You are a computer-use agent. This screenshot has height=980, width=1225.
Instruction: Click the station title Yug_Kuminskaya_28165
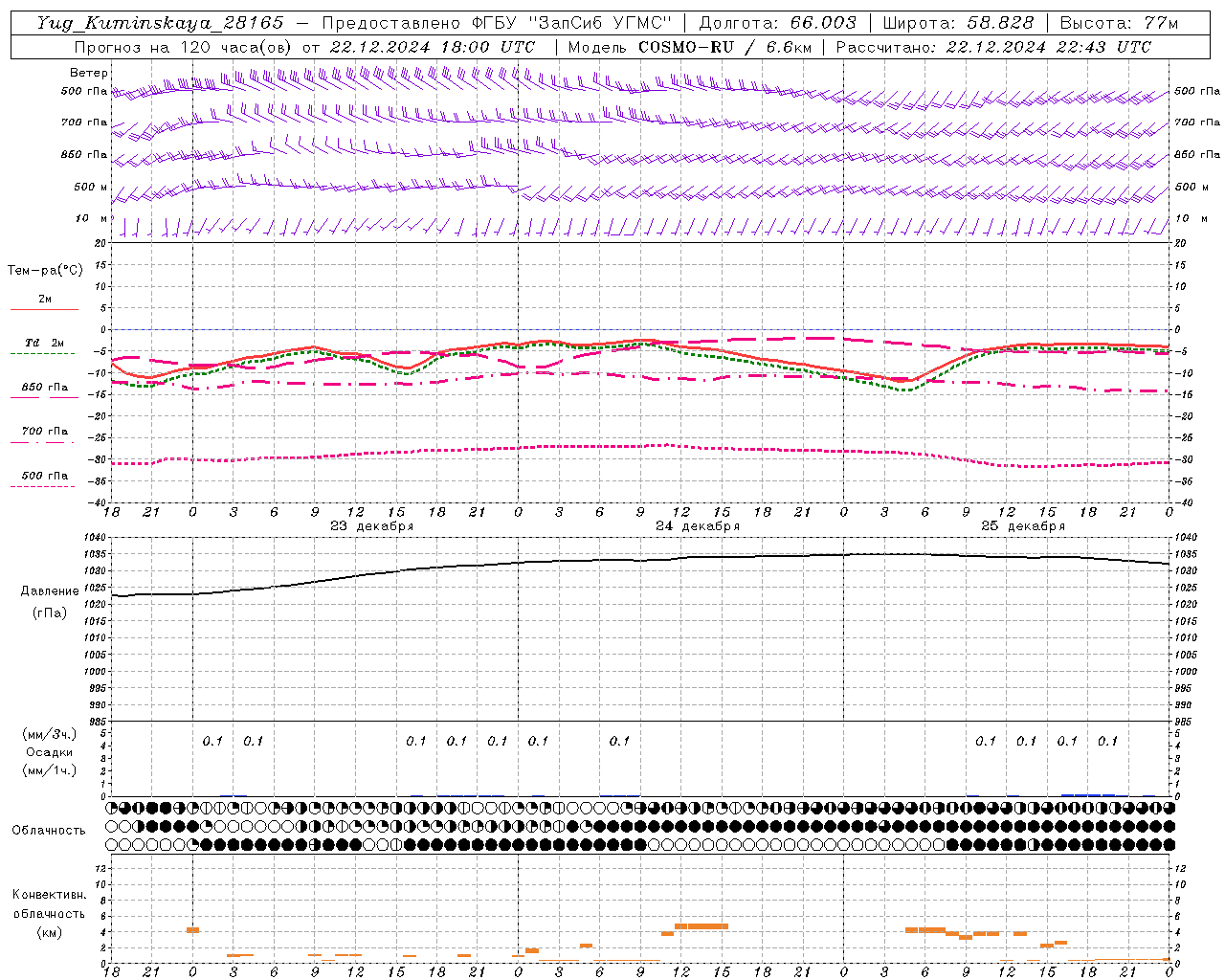pyautogui.click(x=160, y=23)
